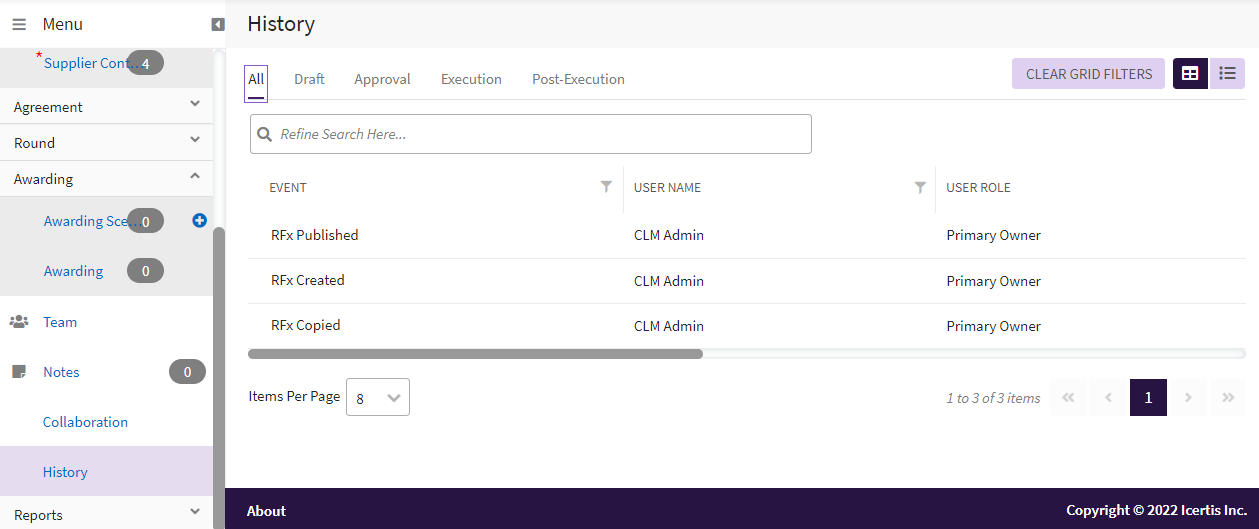
Task: Switch to grid tile view
Action: click(x=1190, y=73)
